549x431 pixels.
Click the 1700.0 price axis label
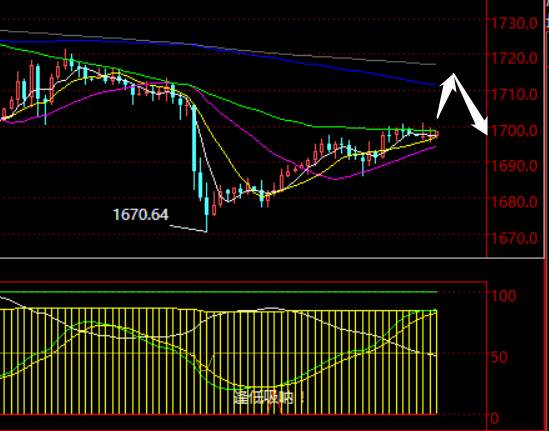coord(514,131)
